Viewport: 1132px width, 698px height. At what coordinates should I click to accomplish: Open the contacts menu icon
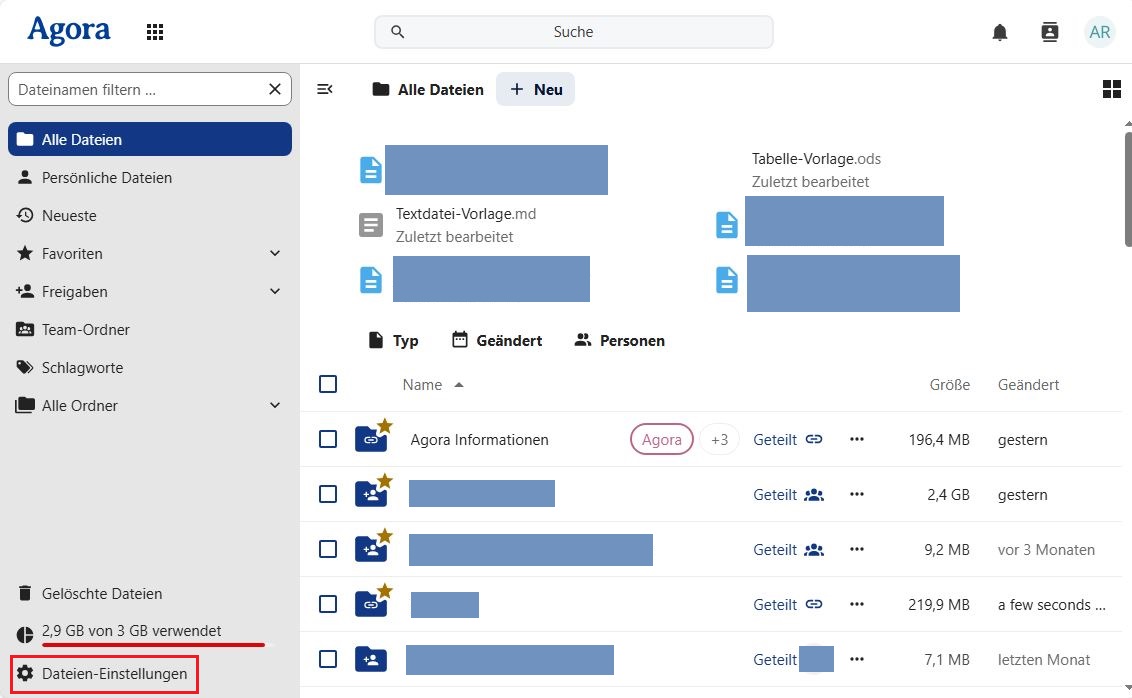pyautogui.click(x=1049, y=32)
